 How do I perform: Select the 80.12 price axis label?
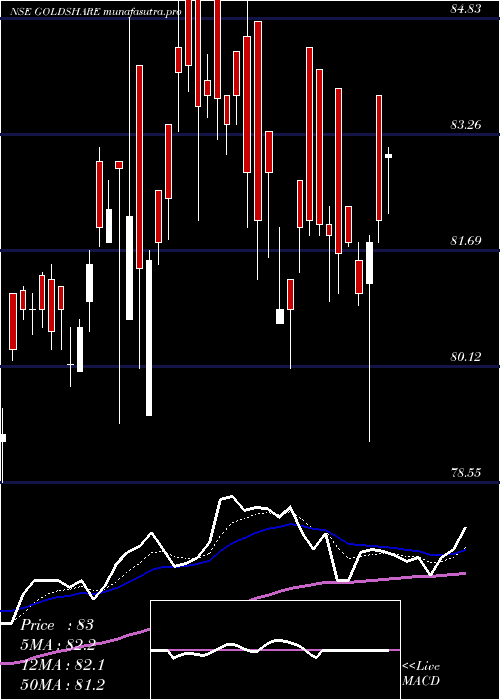click(x=466, y=357)
